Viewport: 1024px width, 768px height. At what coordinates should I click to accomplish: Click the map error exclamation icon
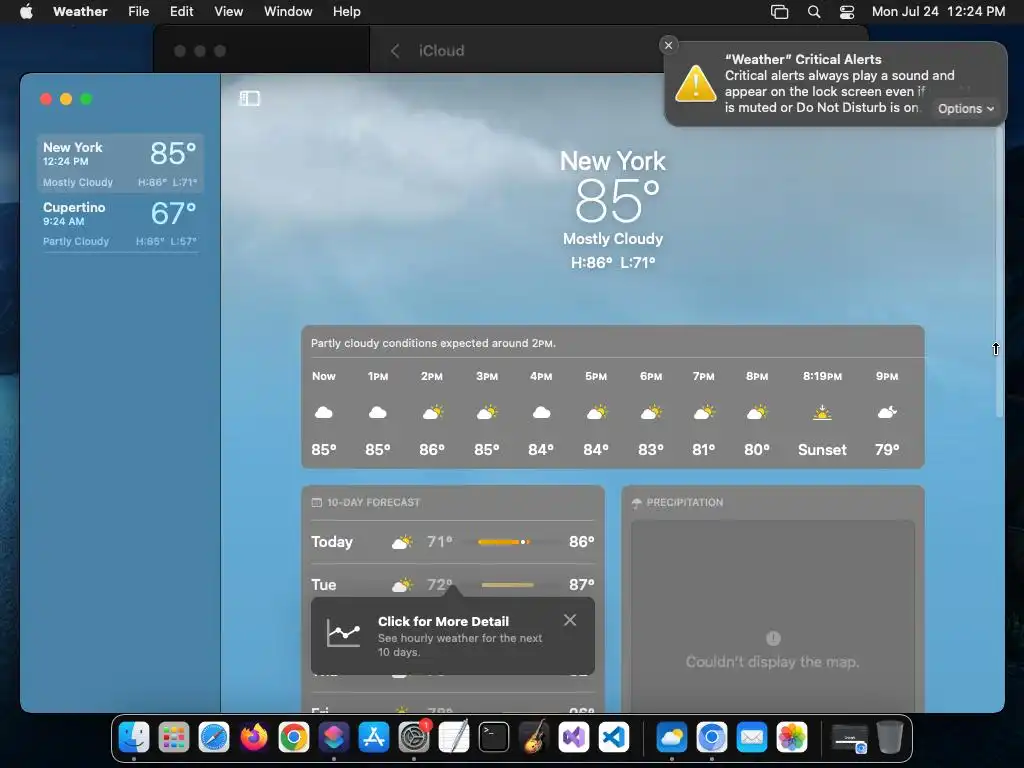[773, 638]
